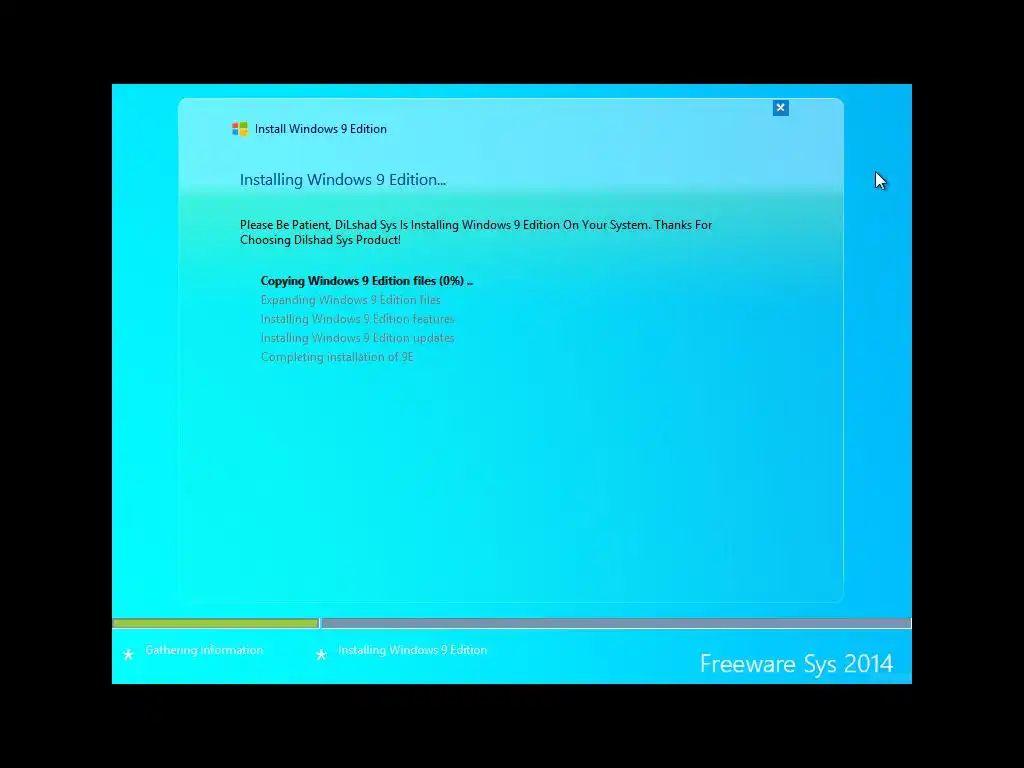Select 'Installing Windows 9 Edition updates' step
This screenshot has height=768, width=1024.
[357, 338]
